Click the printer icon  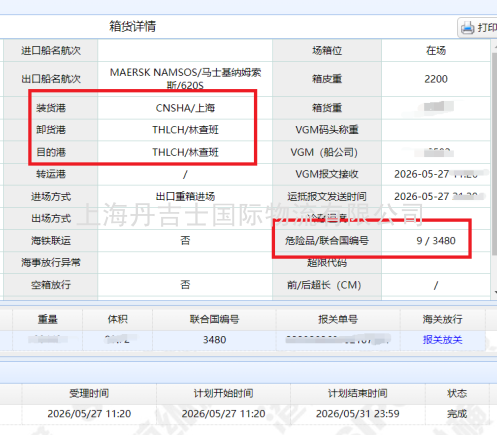coord(467,28)
